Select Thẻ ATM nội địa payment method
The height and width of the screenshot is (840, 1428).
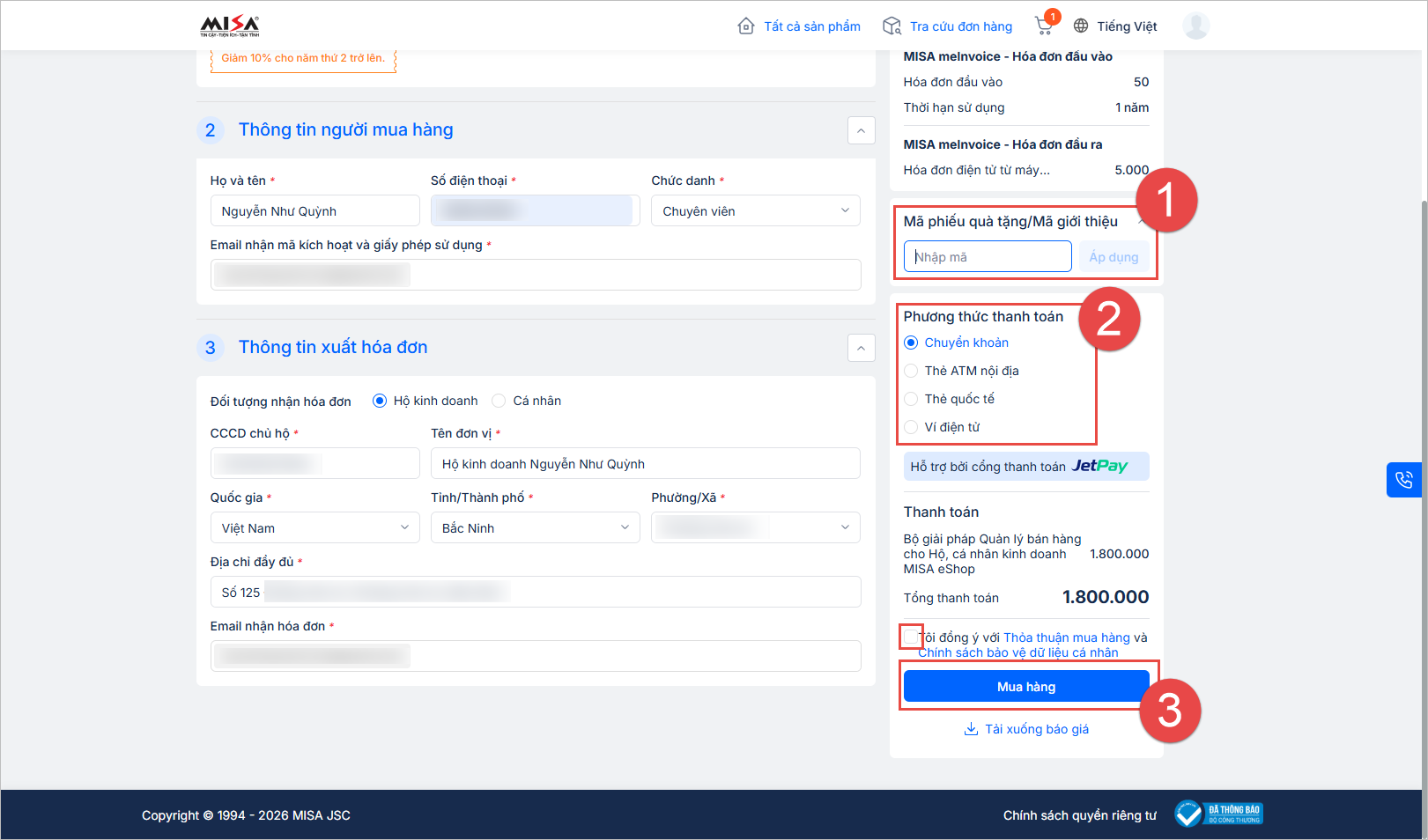[x=912, y=371]
